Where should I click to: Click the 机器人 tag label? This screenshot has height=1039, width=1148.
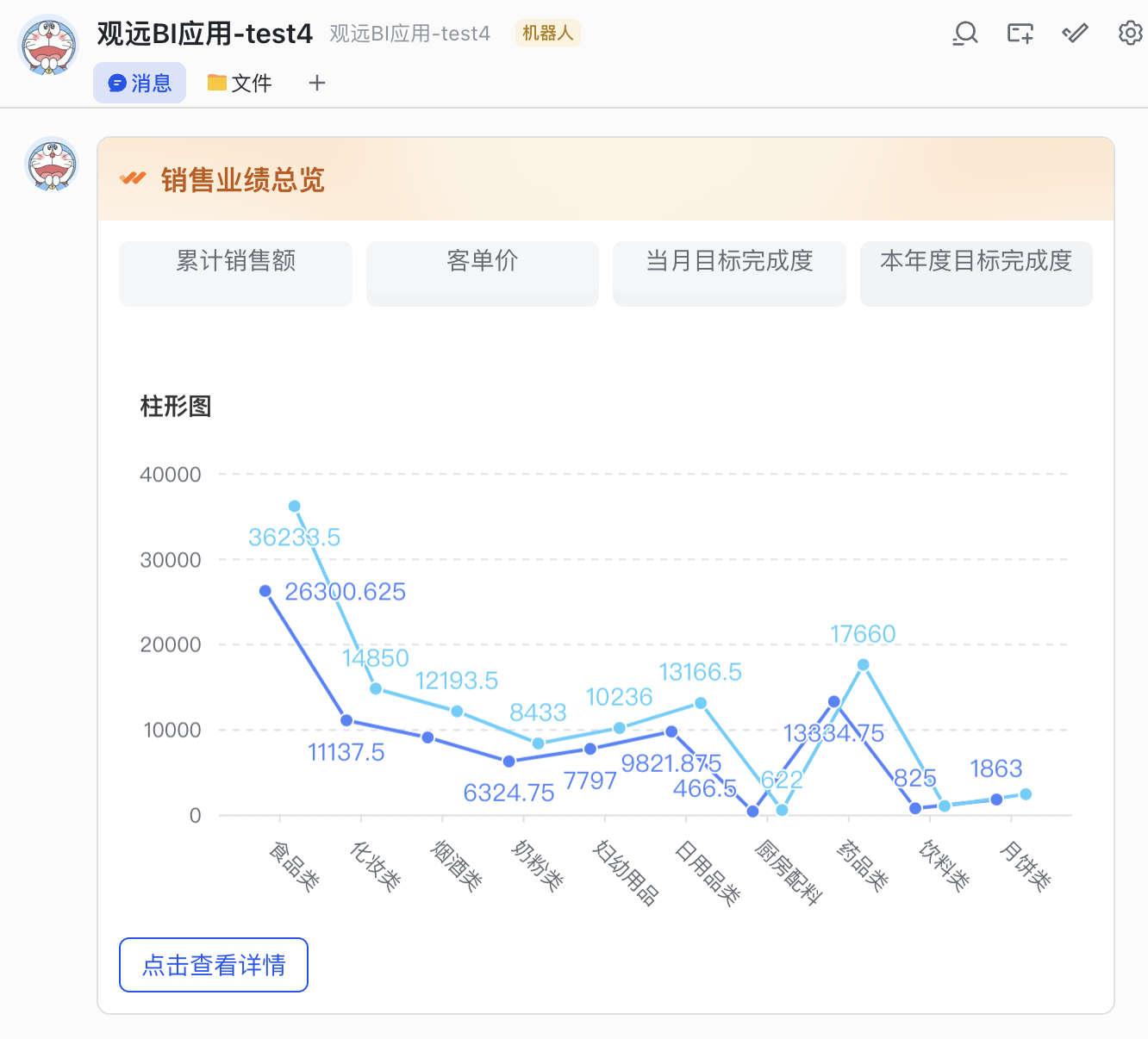[547, 34]
